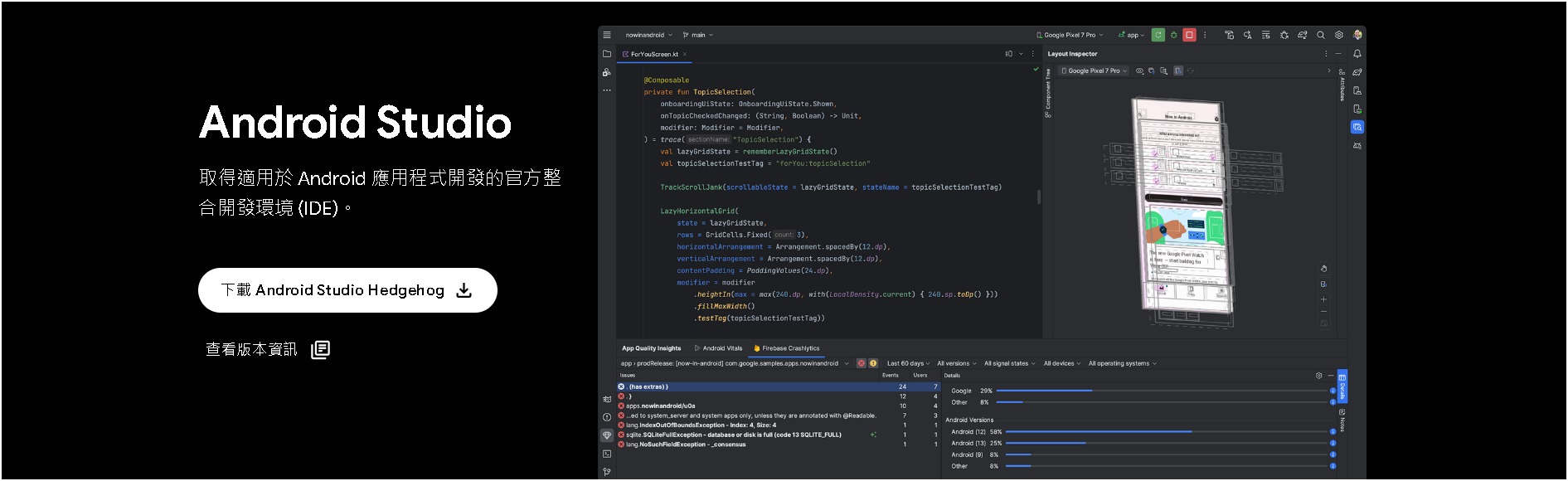Click the user account avatar icon

[1357, 35]
